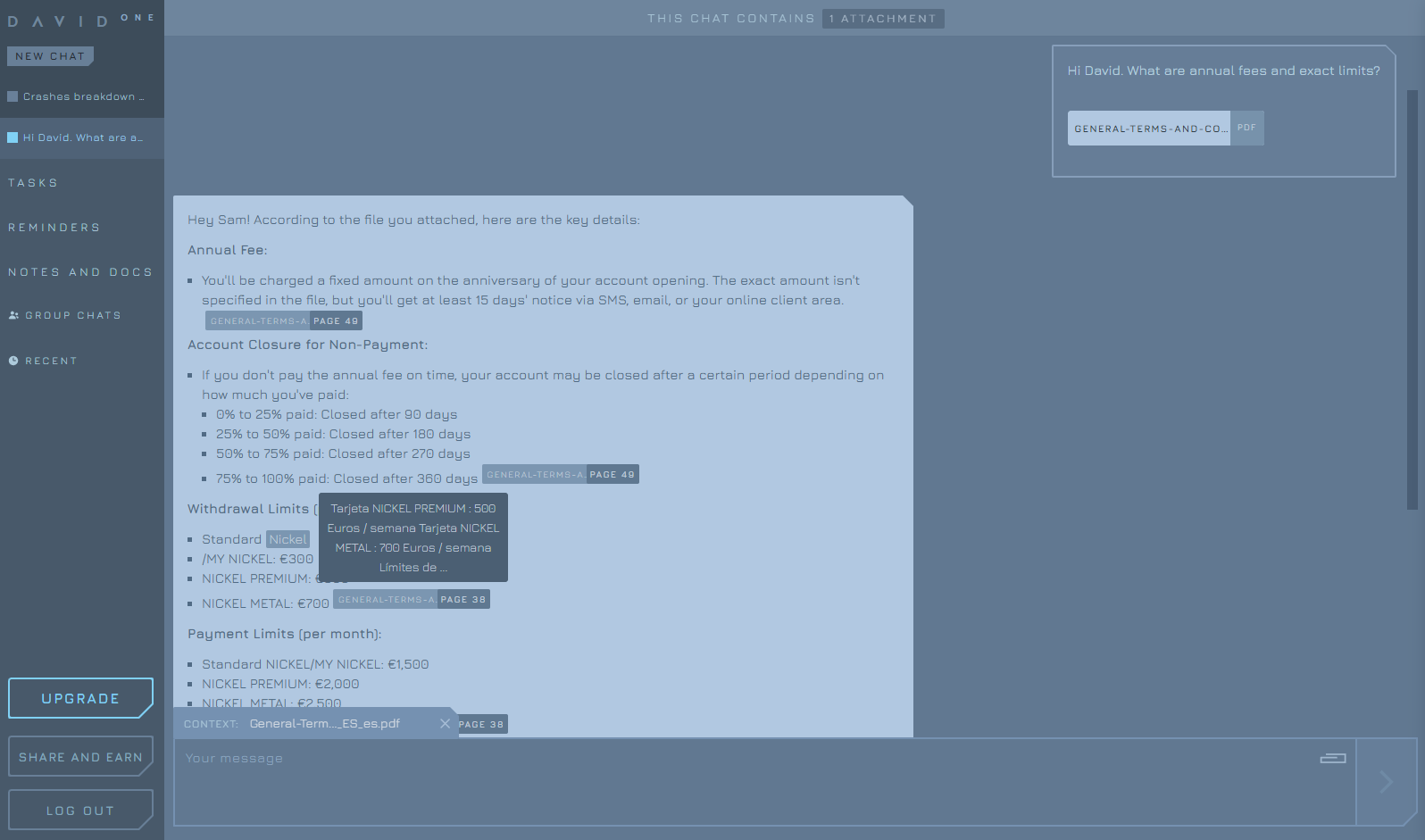Click the Upgrade button
This screenshot has height=840, width=1425.
pos(80,698)
